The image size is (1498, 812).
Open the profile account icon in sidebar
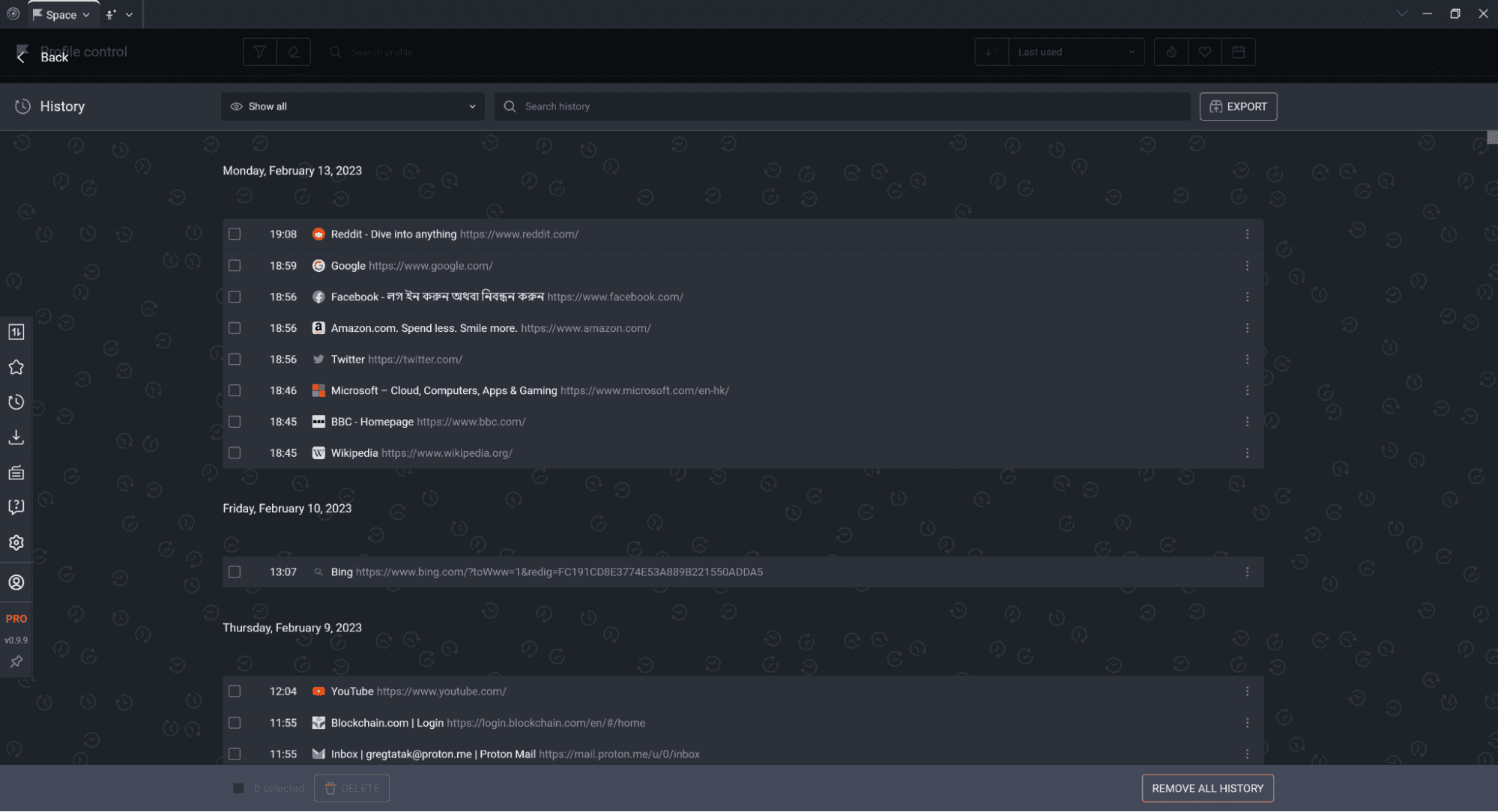tap(16, 583)
